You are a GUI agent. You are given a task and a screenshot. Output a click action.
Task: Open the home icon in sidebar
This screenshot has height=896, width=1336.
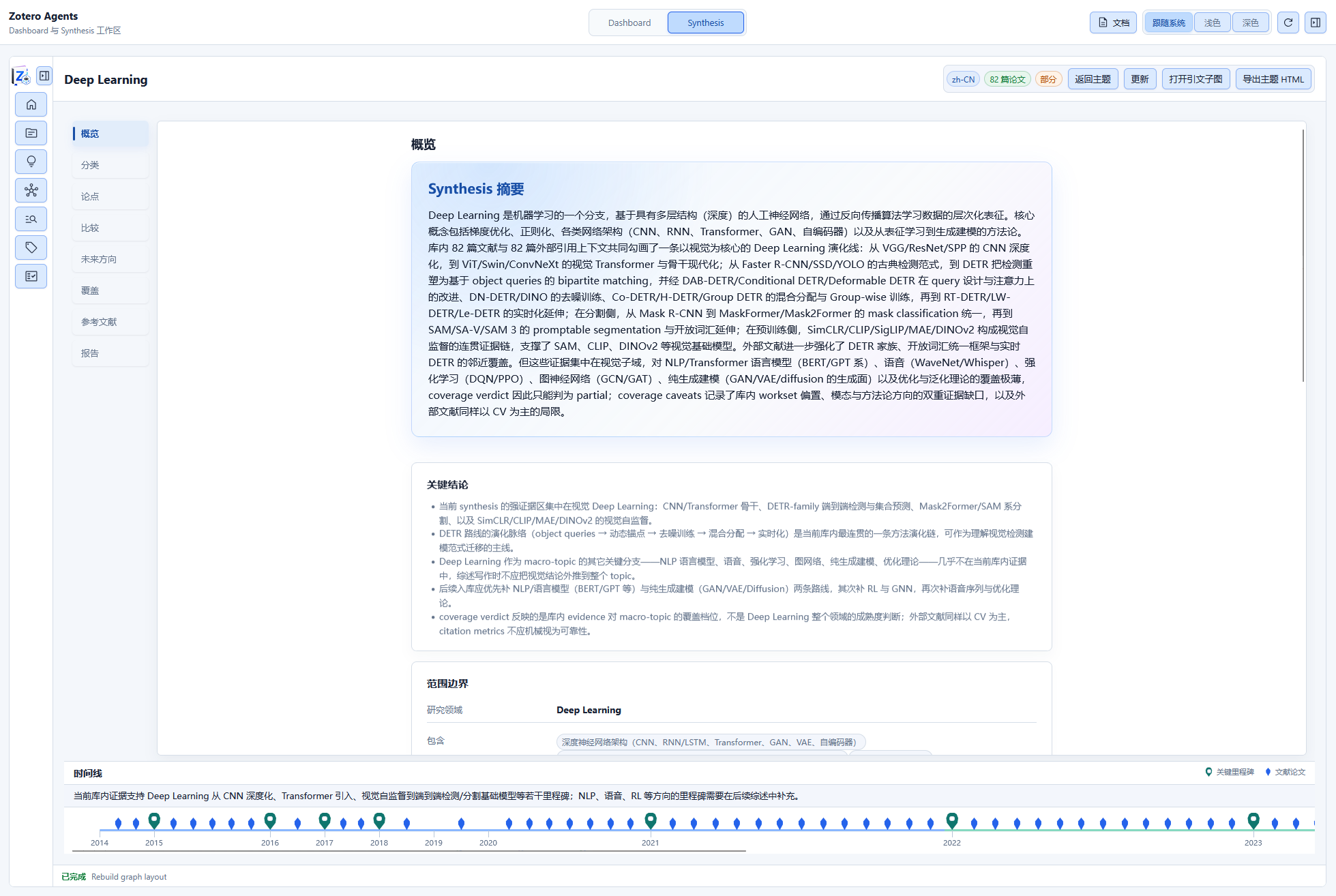pos(31,104)
